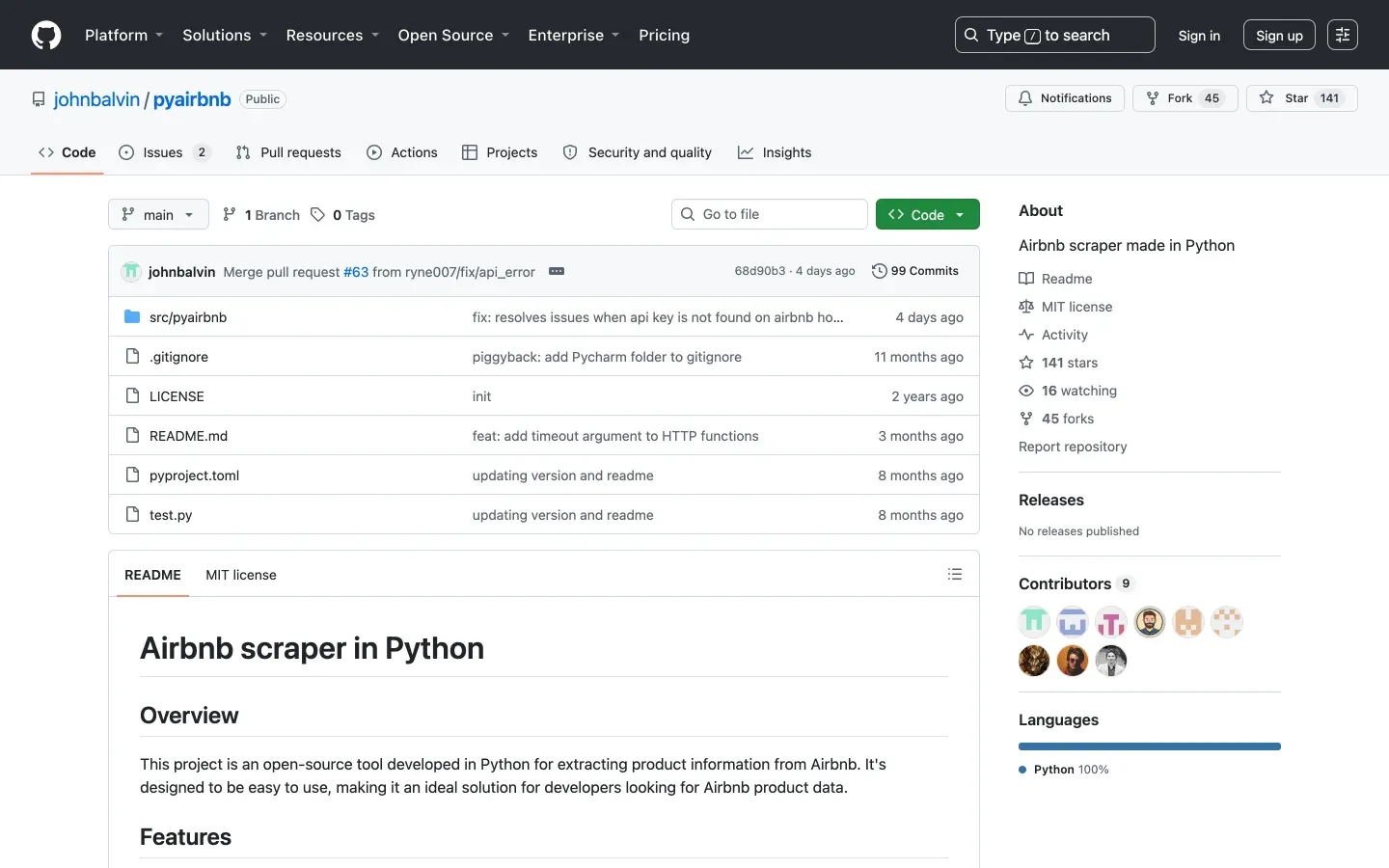Open the 99 Commits history

(915, 271)
